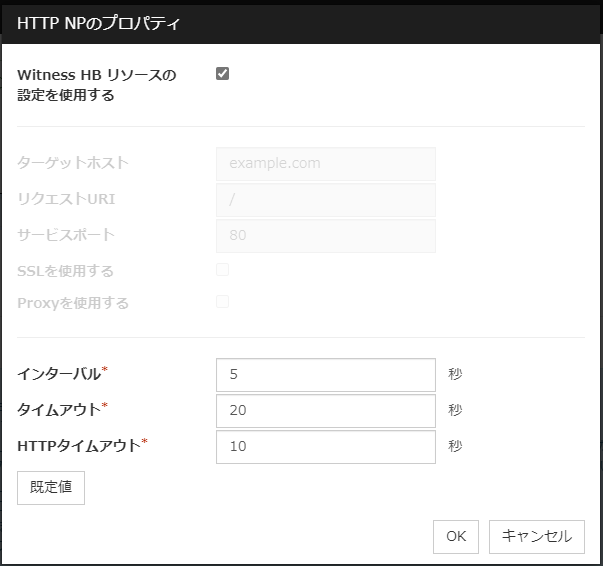The image size is (603, 566).
Task: Click the Proxyを使用する label text
Action: pyautogui.click(x=73, y=303)
